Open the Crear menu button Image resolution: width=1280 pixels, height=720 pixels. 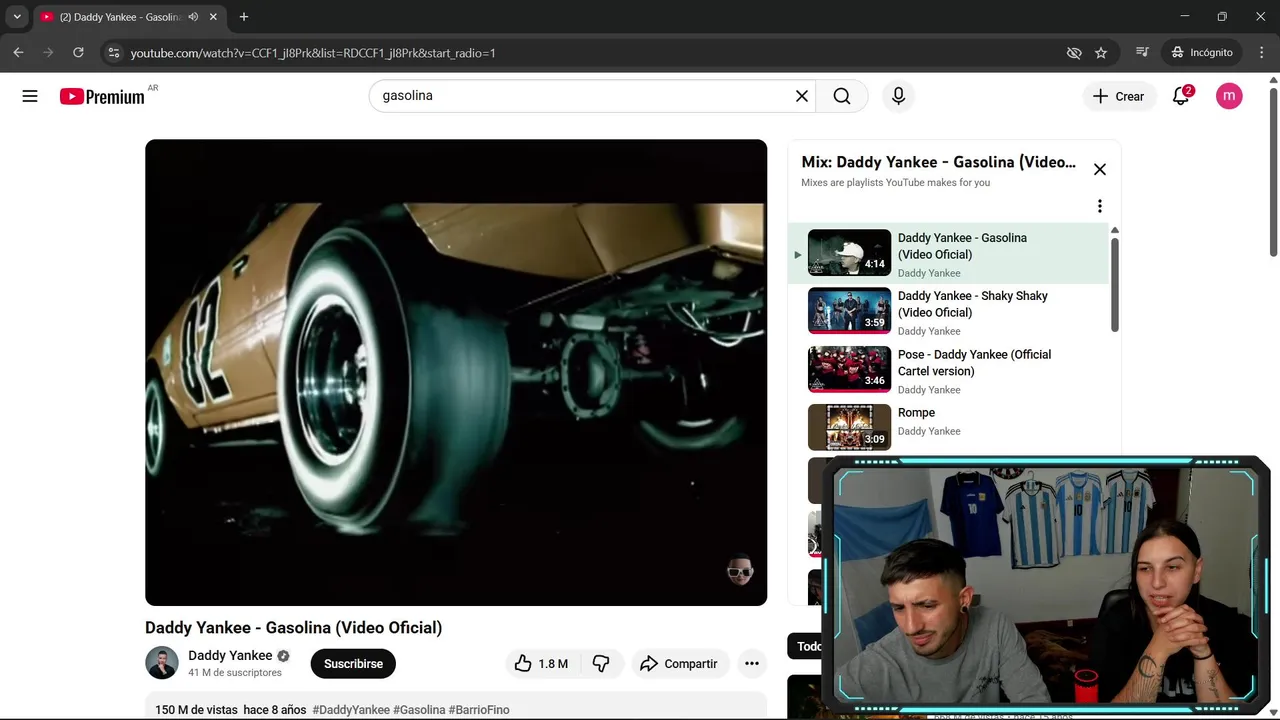click(1118, 96)
